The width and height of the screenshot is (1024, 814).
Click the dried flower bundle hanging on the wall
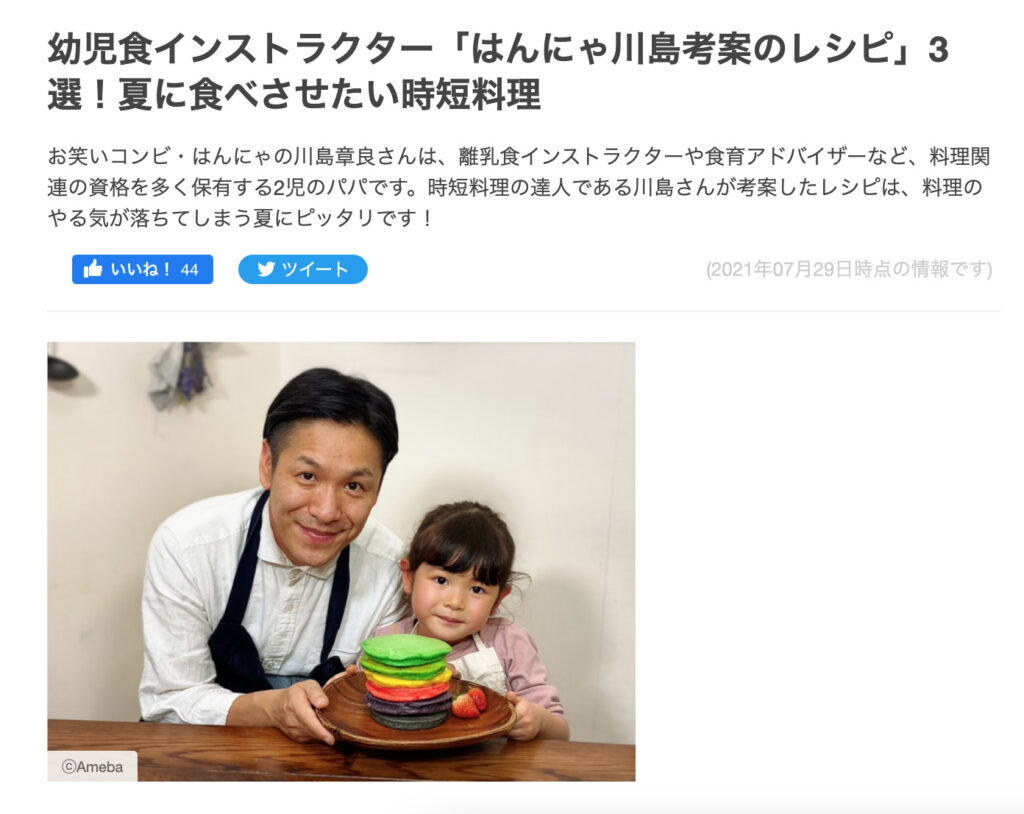tap(180, 375)
